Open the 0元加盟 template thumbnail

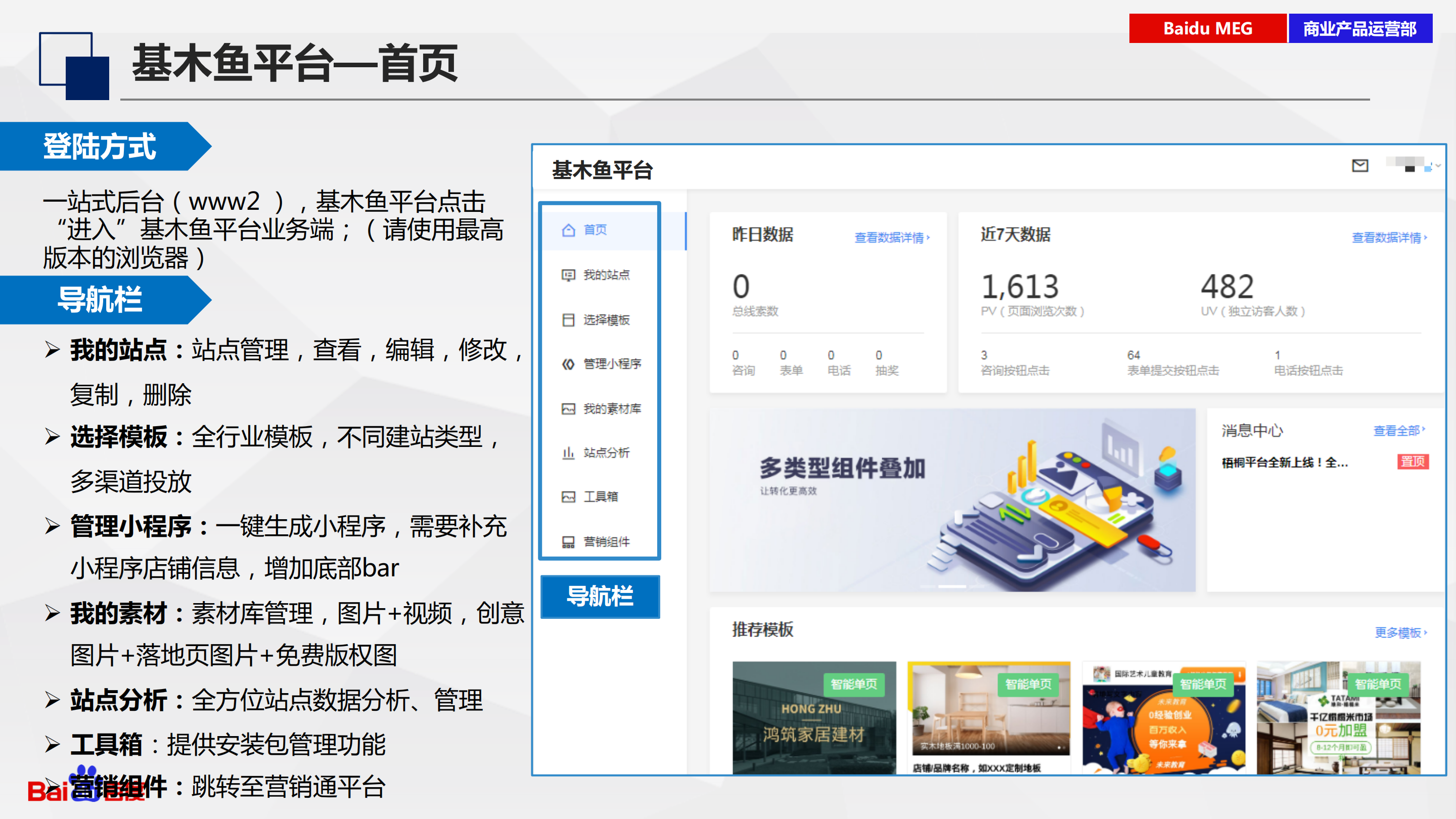tap(1338, 718)
